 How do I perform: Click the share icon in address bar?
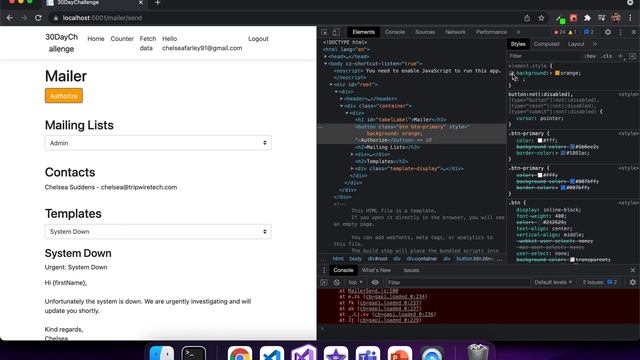coord(527,18)
